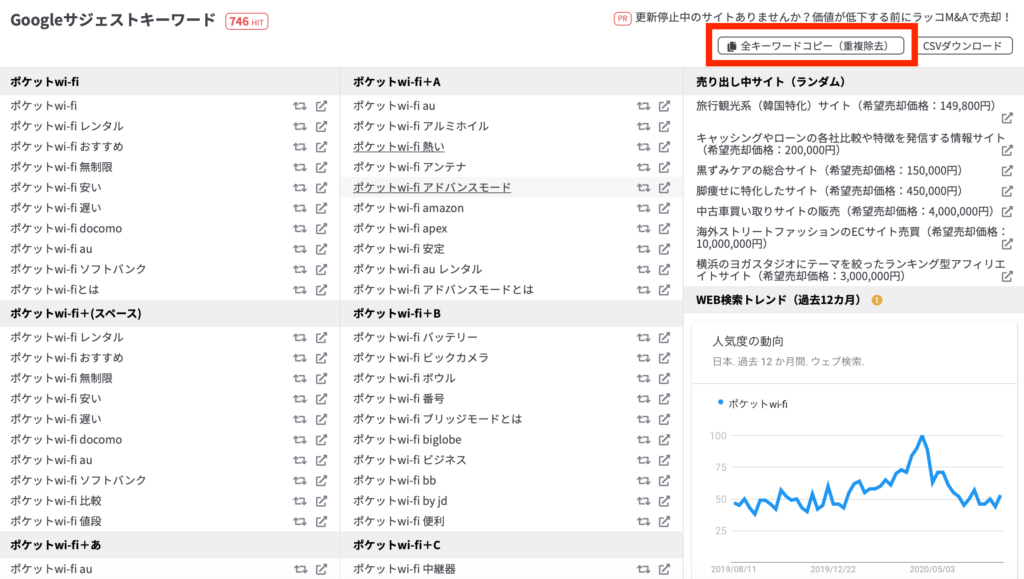Open external link icon for 中古車買い取りサイト listing

tap(1007, 211)
